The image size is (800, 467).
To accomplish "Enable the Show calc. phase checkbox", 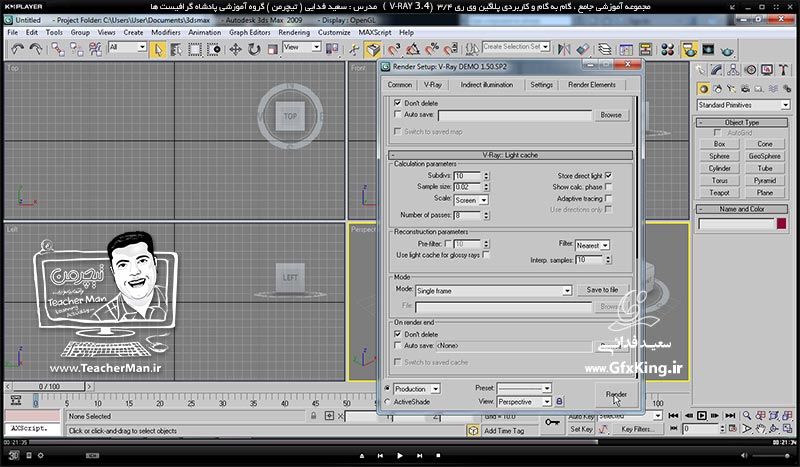I will (x=608, y=187).
